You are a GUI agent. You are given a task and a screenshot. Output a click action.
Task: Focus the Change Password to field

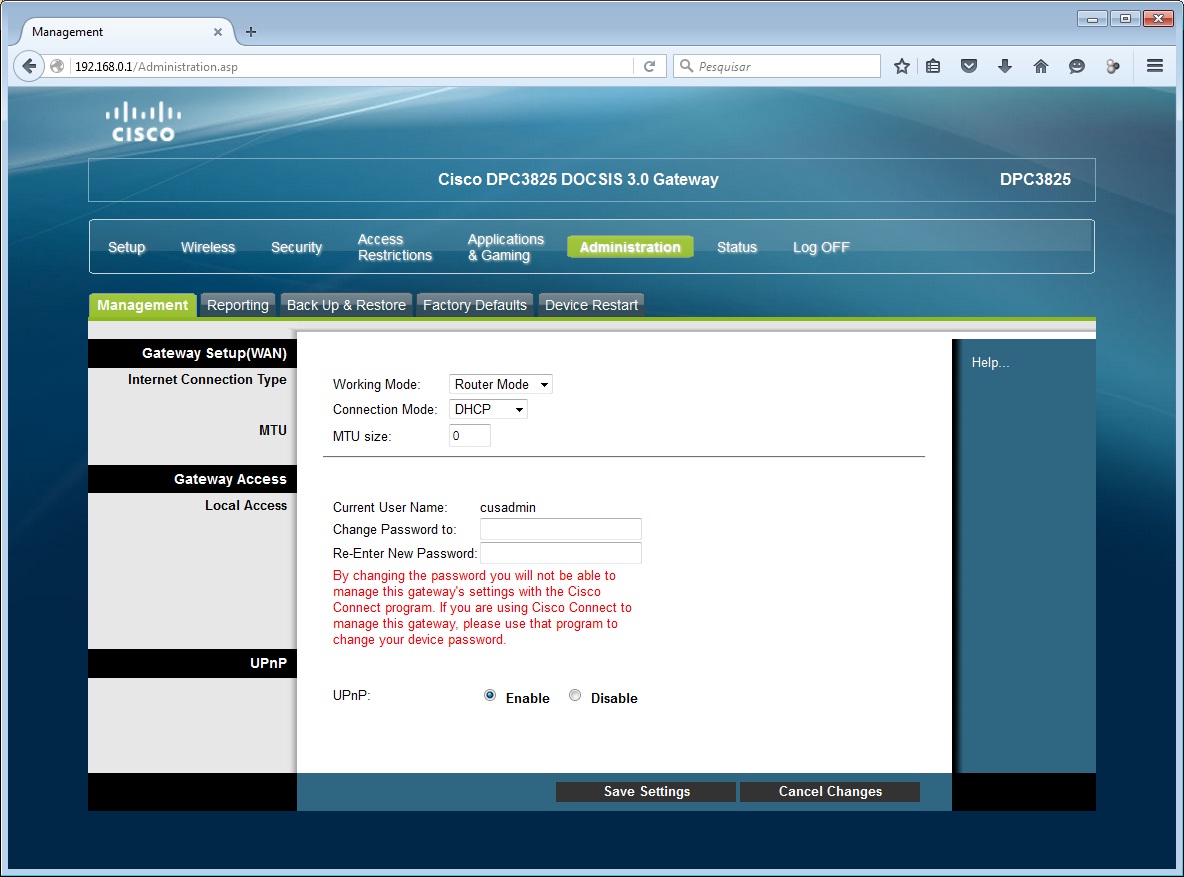pos(560,529)
